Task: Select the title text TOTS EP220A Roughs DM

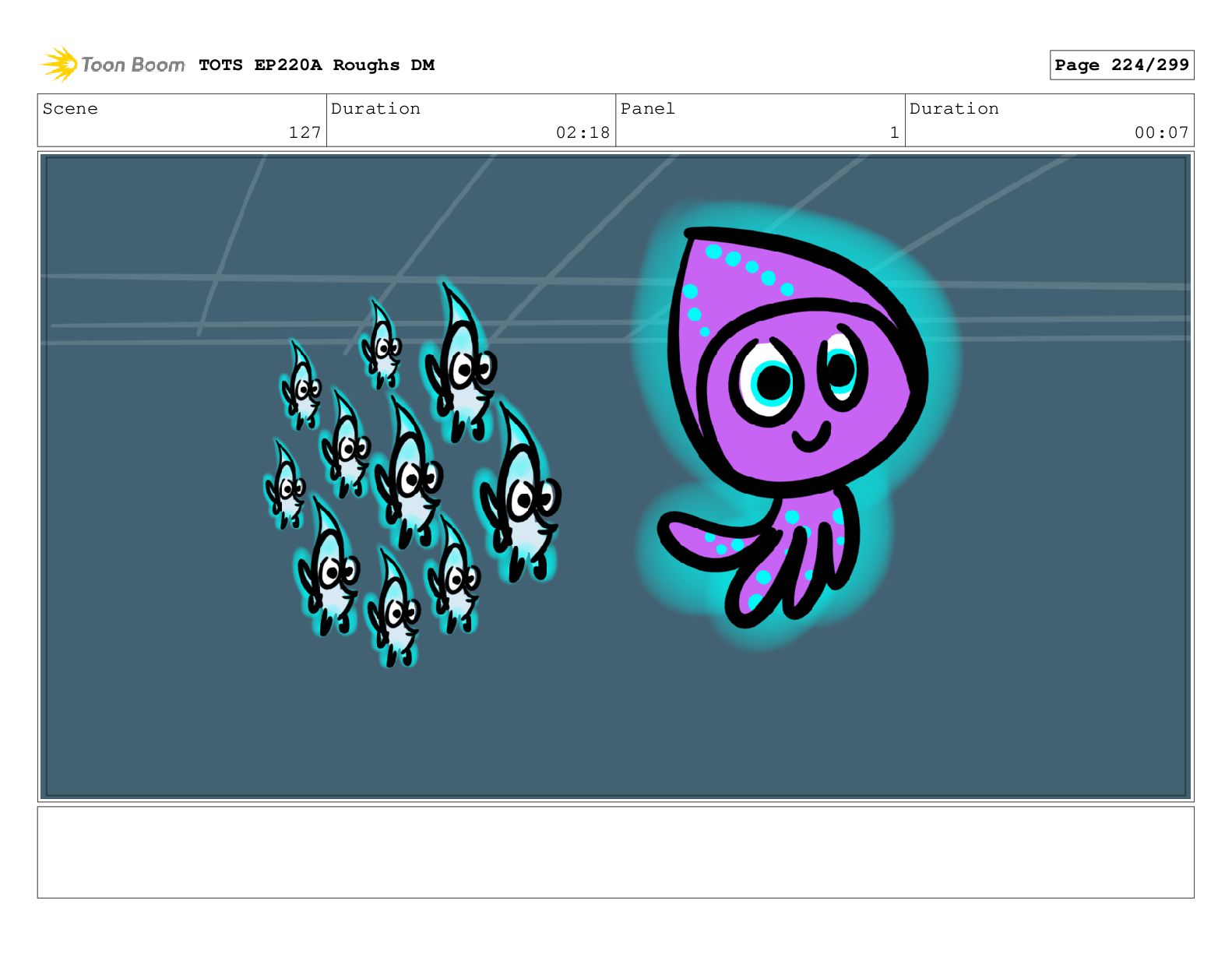Action: point(316,65)
